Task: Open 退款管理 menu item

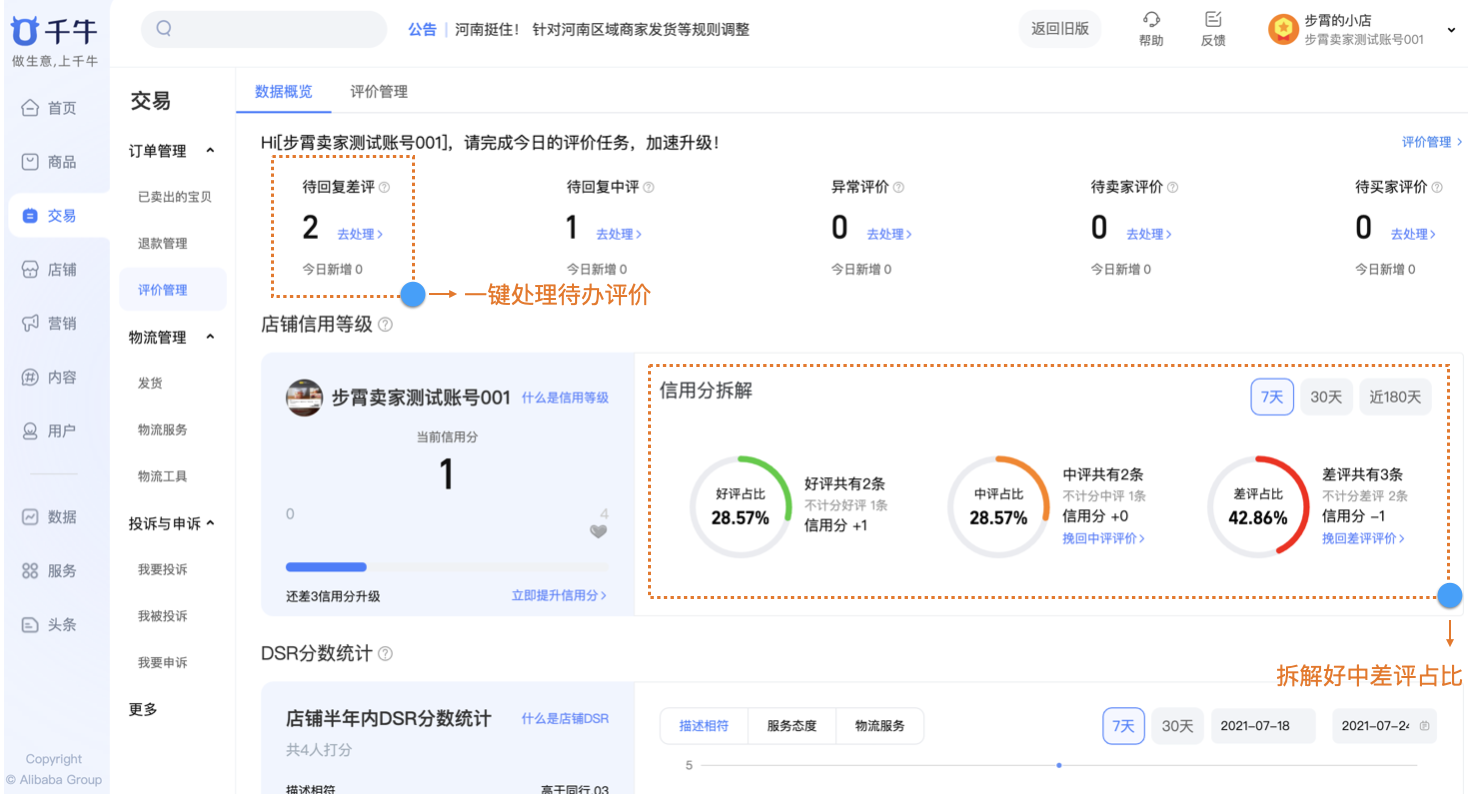Action: click(163, 243)
